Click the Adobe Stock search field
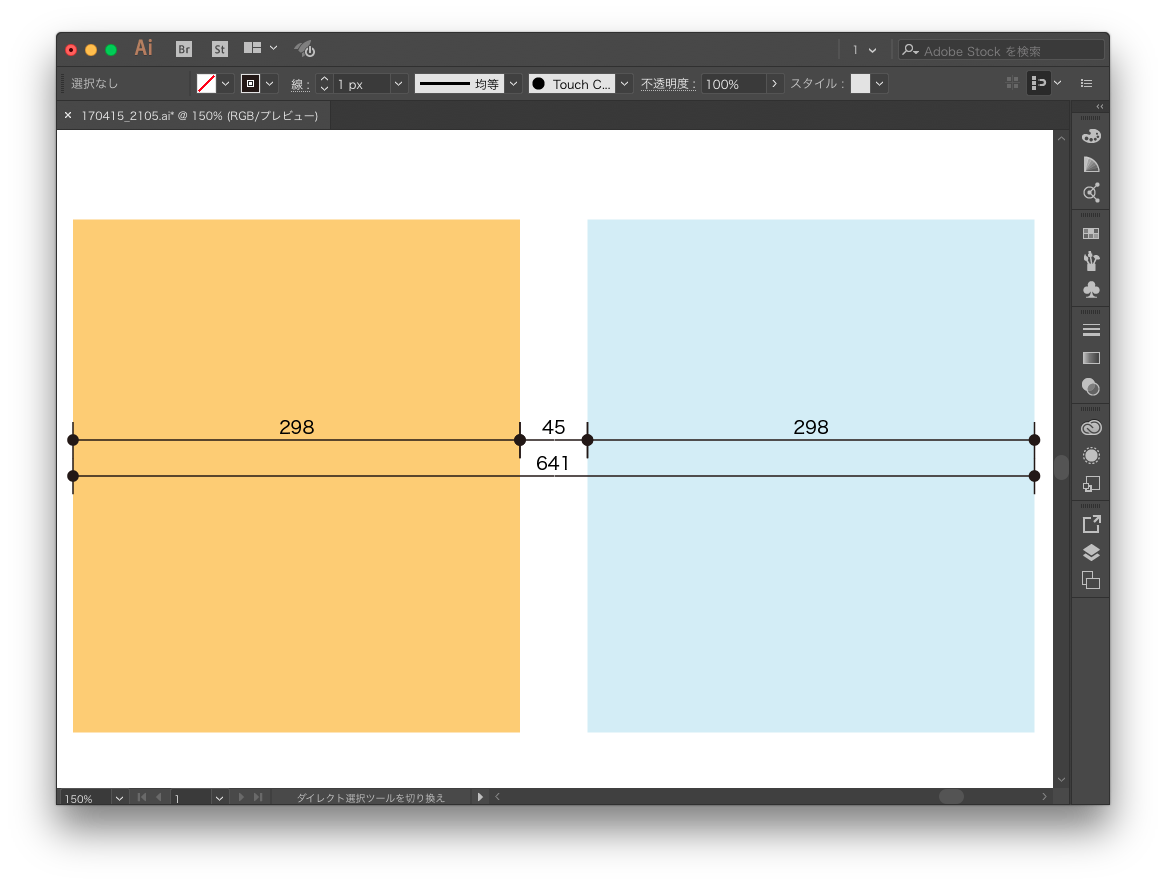This screenshot has height=885, width=1166. pos(1010,50)
